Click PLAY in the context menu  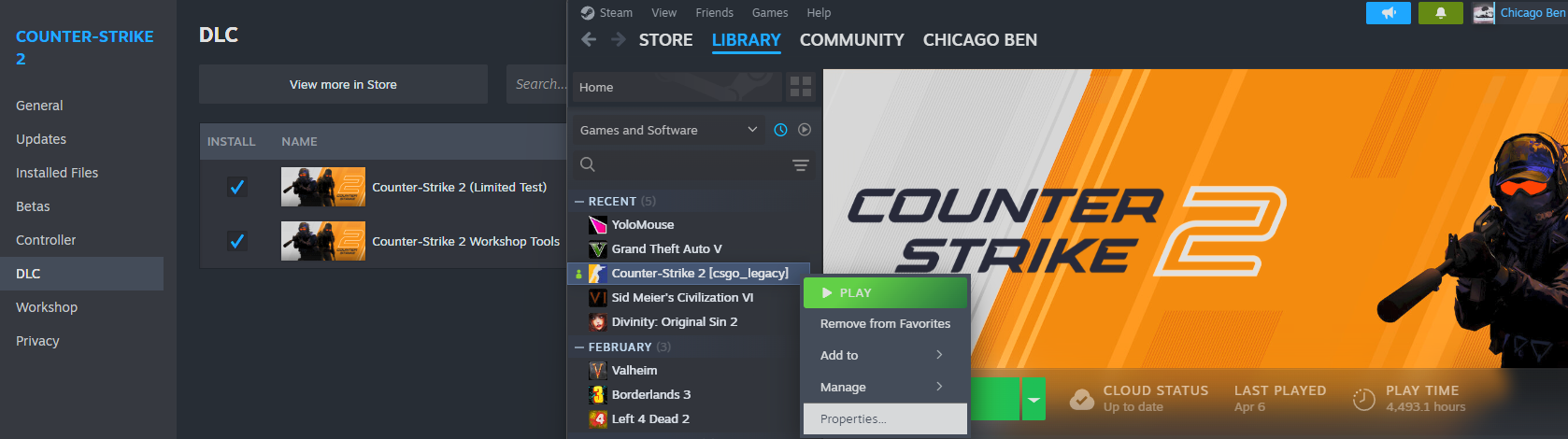pyautogui.click(x=885, y=292)
